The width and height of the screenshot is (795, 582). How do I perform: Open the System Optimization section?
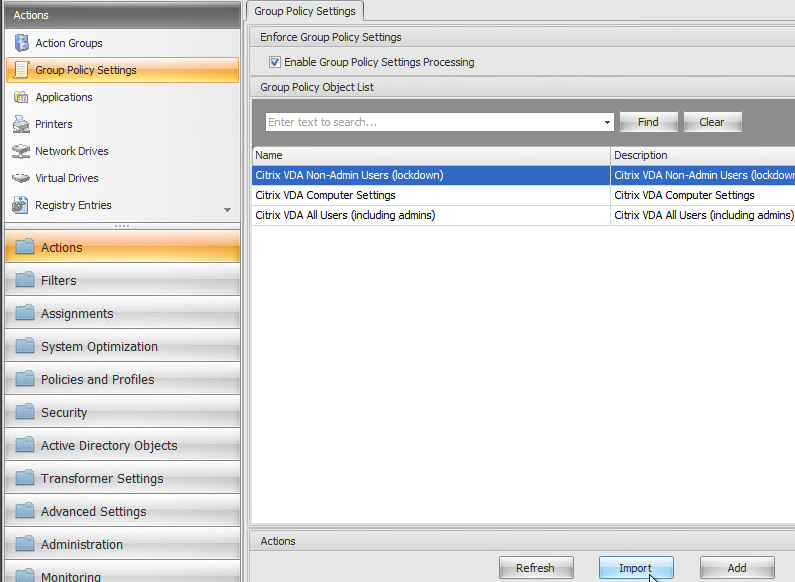[x=122, y=346]
